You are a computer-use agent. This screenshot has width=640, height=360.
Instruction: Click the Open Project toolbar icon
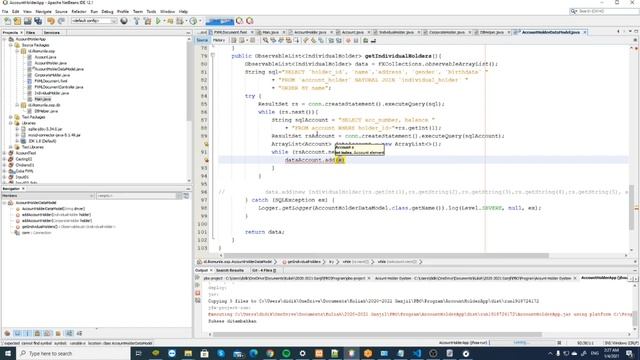(27, 21)
